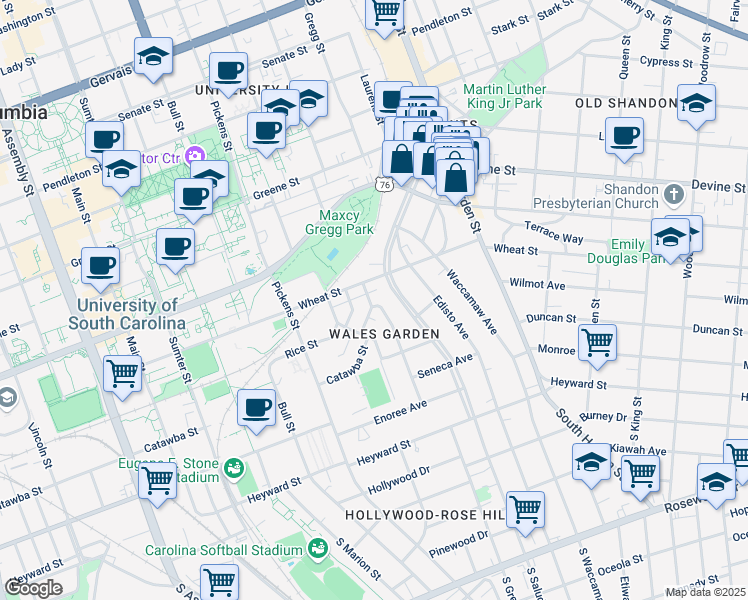Open coffee cup marker left of Greene St label
Screen dimensions: 748x600
click(193, 199)
